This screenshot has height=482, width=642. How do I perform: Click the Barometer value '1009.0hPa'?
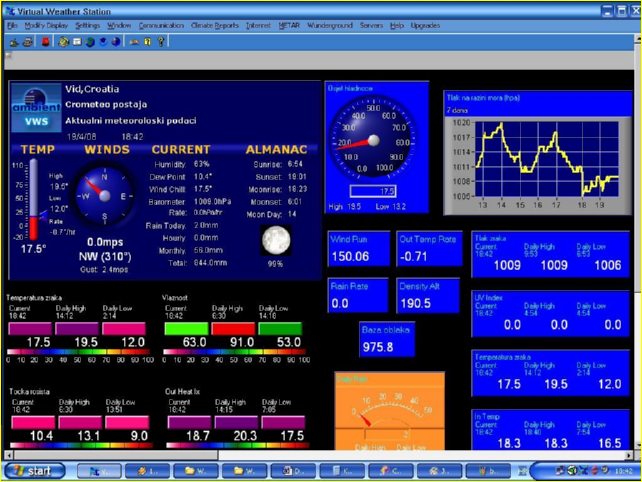click(x=212, y=202)
